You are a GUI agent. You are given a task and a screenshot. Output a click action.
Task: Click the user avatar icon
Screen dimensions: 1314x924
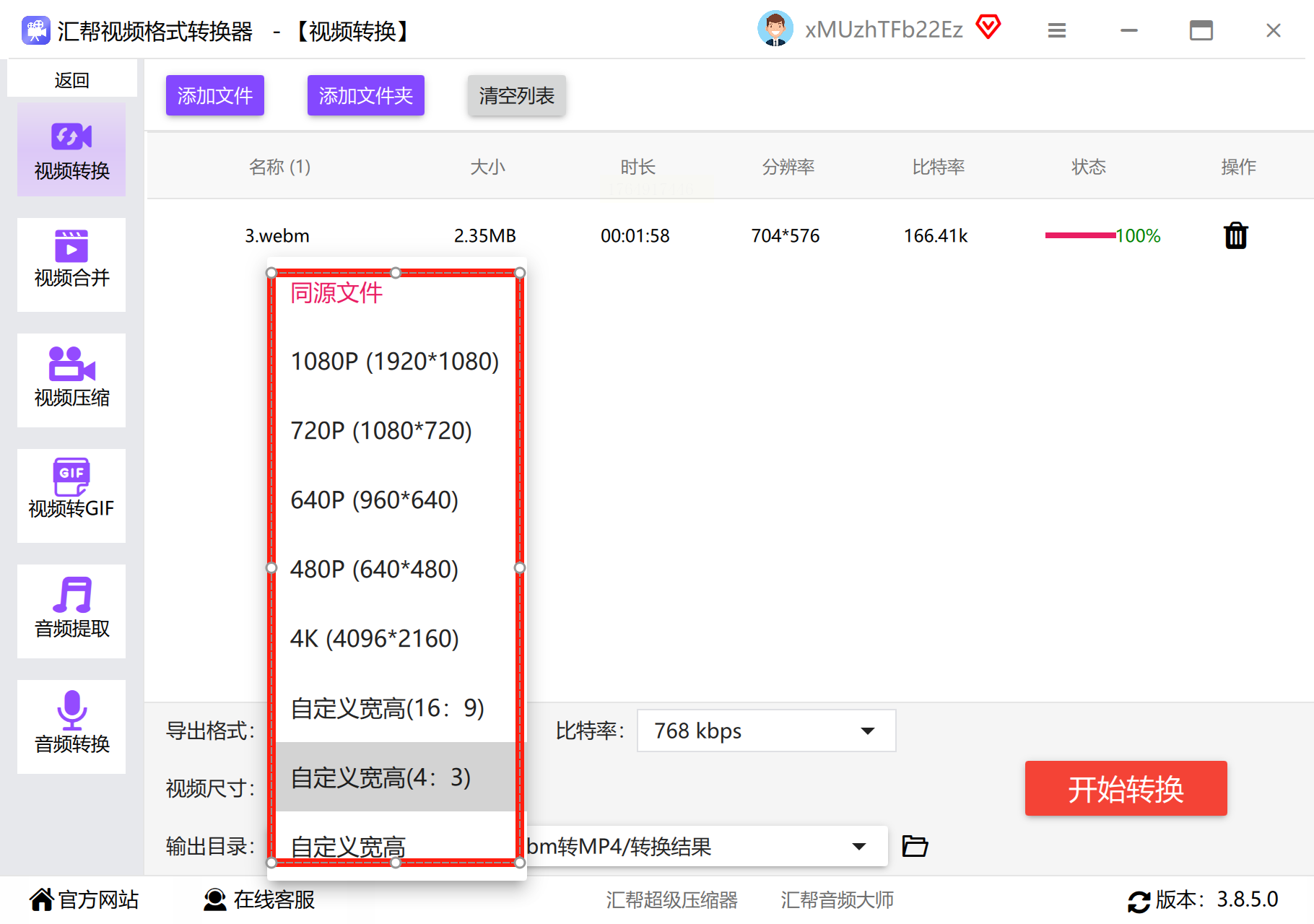tap(775, 29)
